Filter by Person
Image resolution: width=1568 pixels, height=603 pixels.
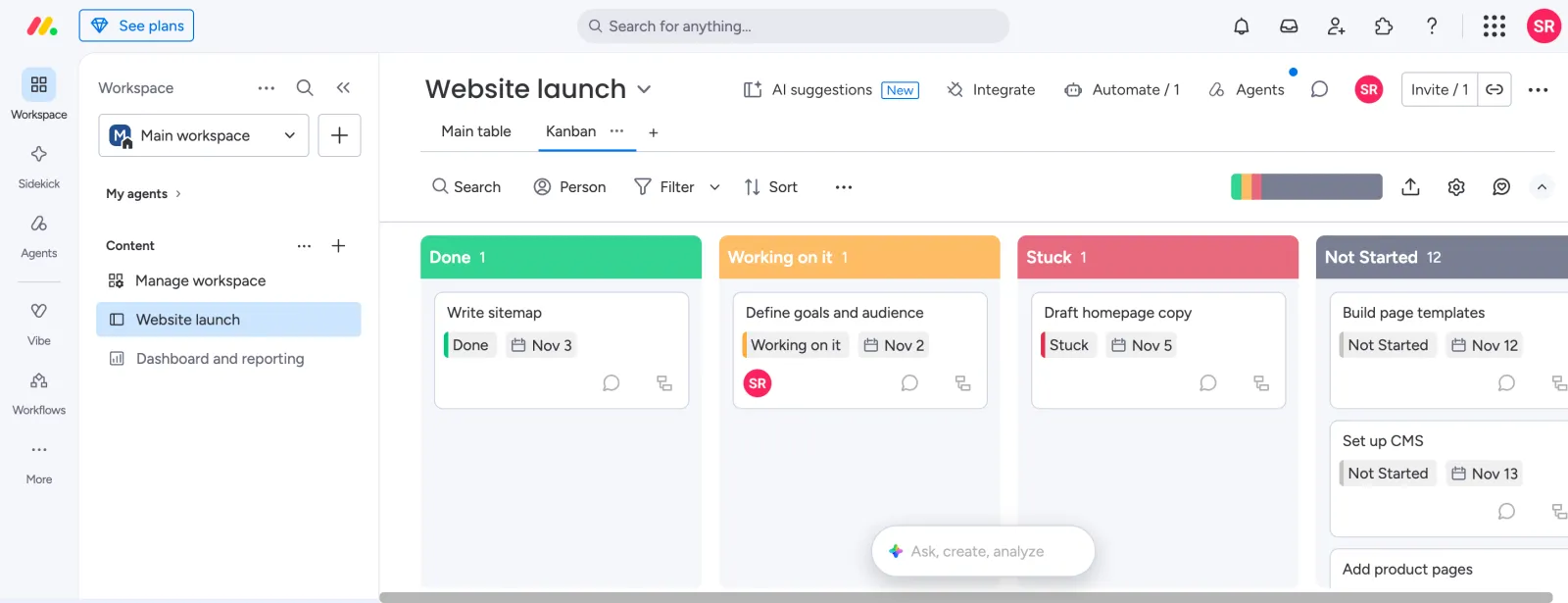pyautogui.click(x=569, y=186)
